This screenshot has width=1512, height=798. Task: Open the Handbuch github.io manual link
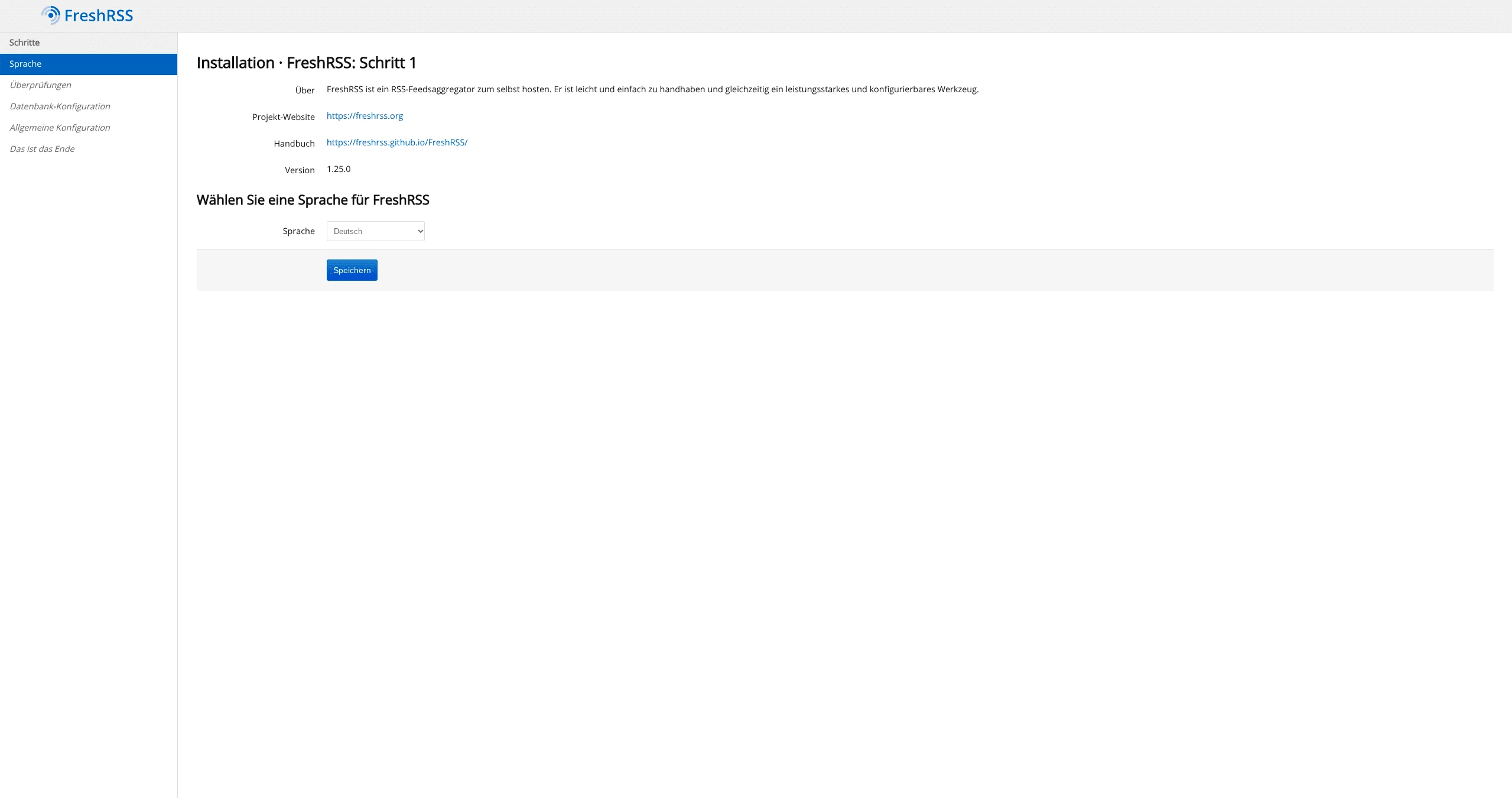[397, 142]
